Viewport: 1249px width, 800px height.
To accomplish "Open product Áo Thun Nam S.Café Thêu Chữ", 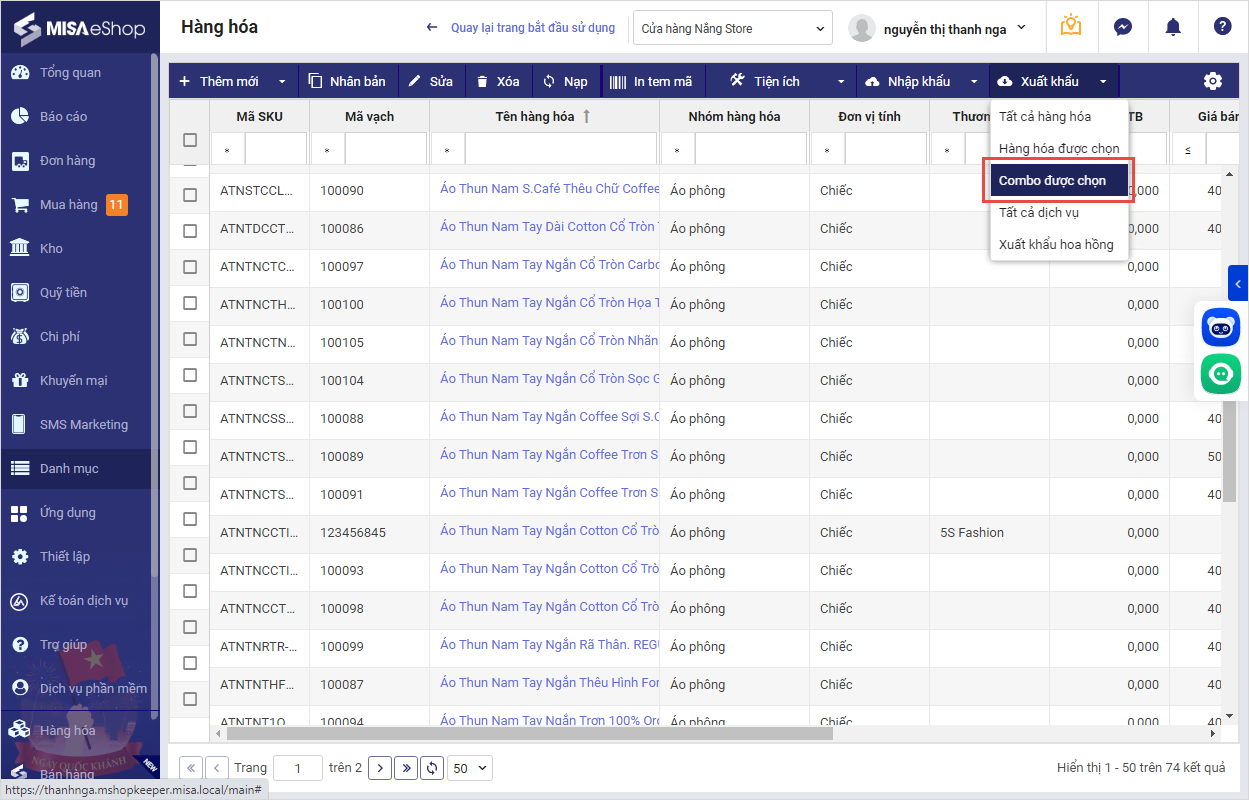I will (x=550, y=188).
